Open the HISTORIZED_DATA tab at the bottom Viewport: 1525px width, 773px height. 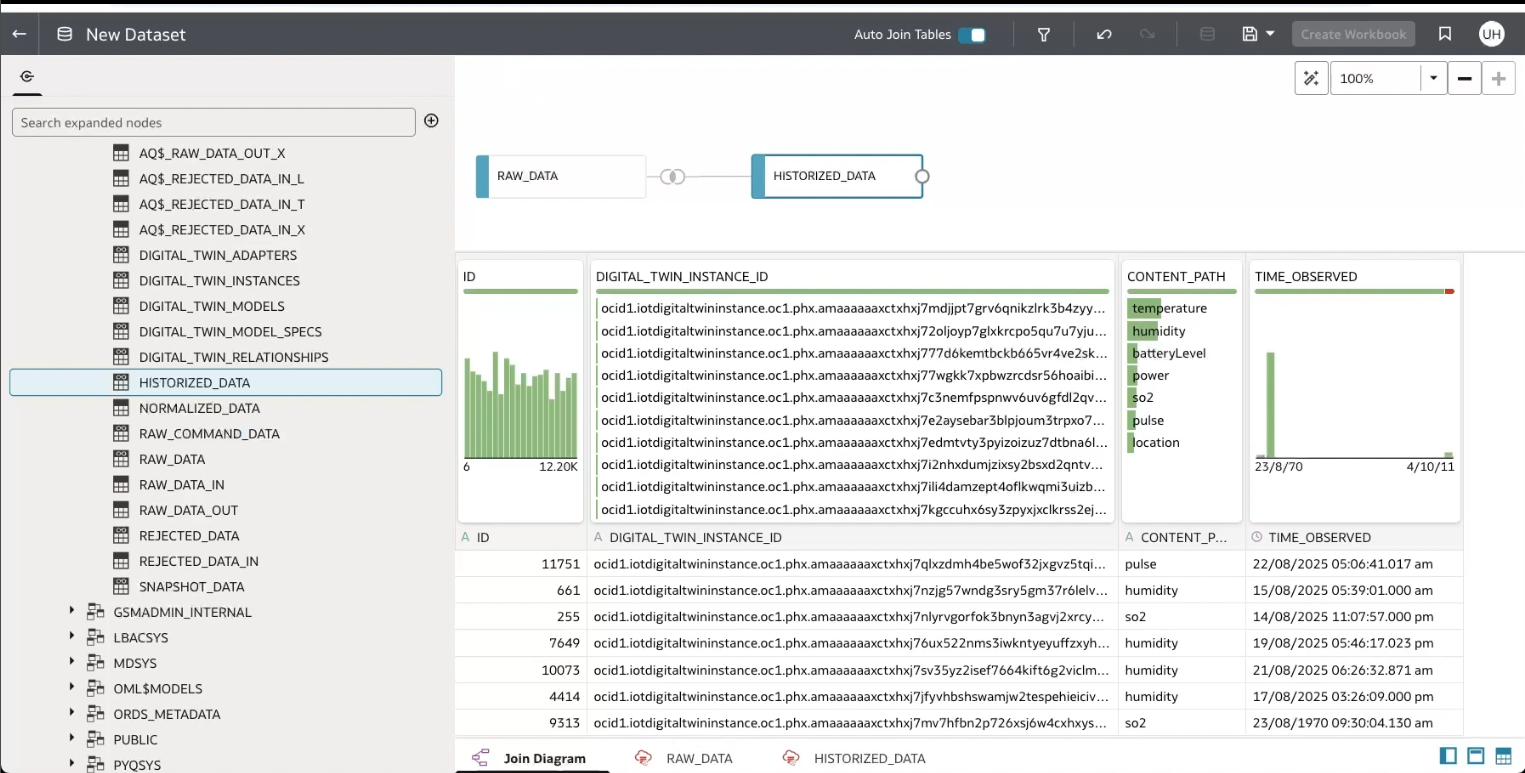(x=867, y=758)
